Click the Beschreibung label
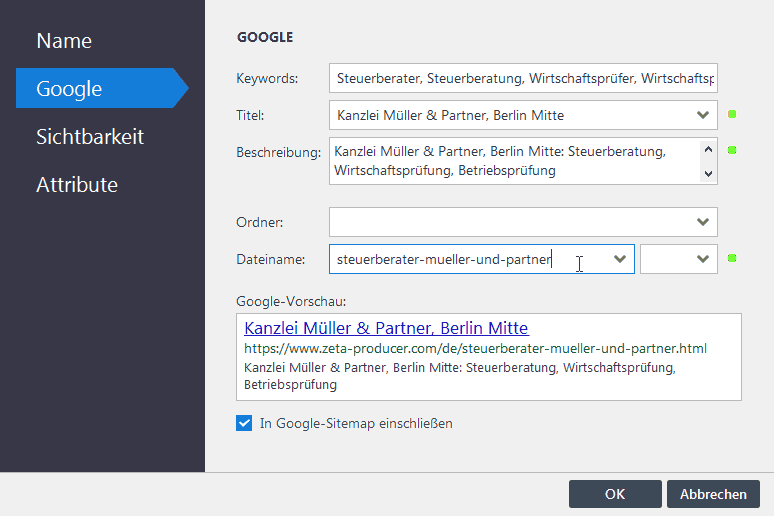Viewport: 774px width, 516px height. [x=278, y=152]
